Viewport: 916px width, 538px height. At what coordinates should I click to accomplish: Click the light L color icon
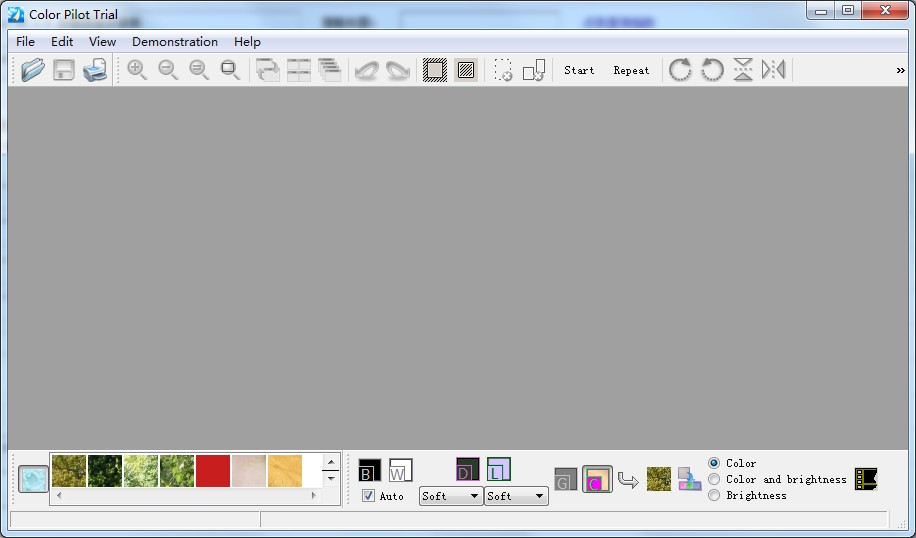[x=498, y=469]
